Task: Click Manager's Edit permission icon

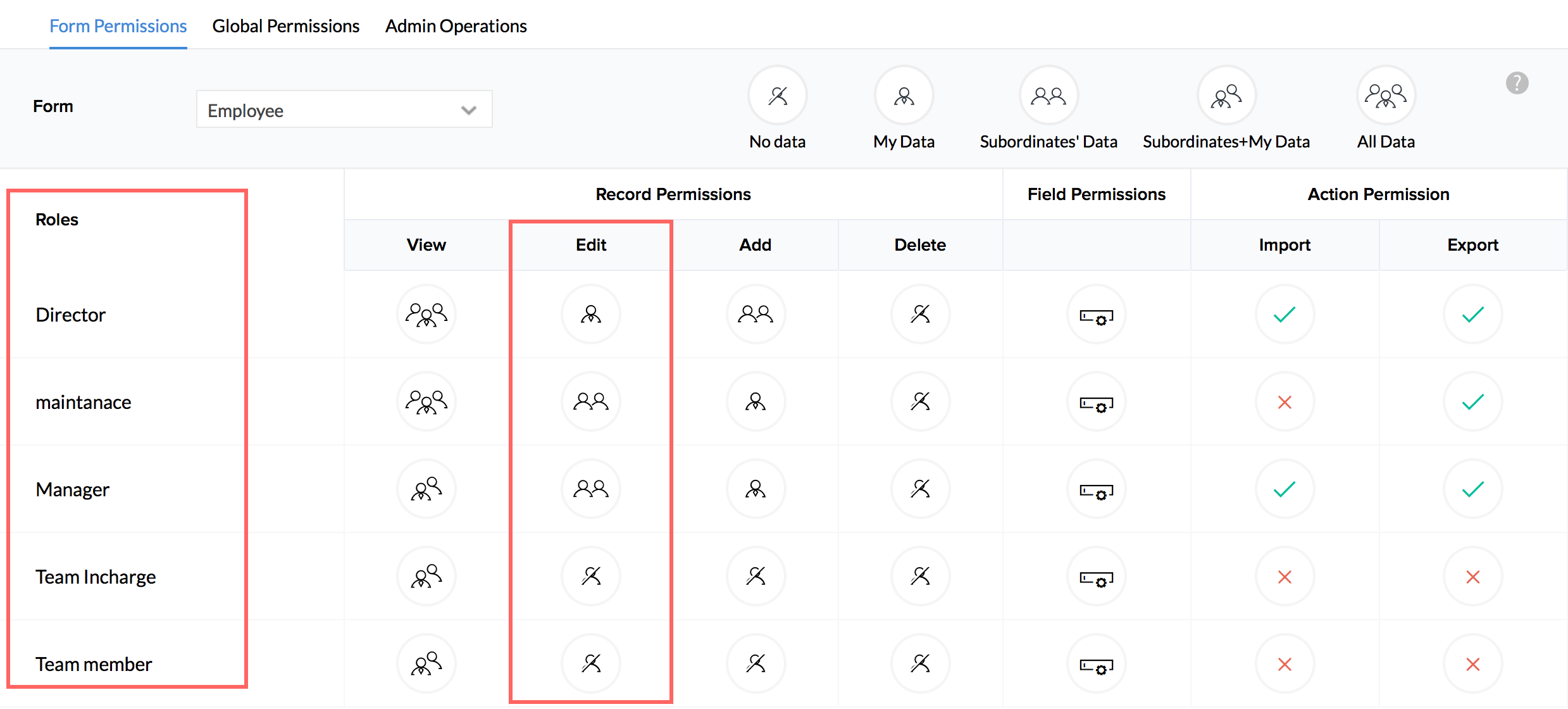Action: (x=591, y=489)
